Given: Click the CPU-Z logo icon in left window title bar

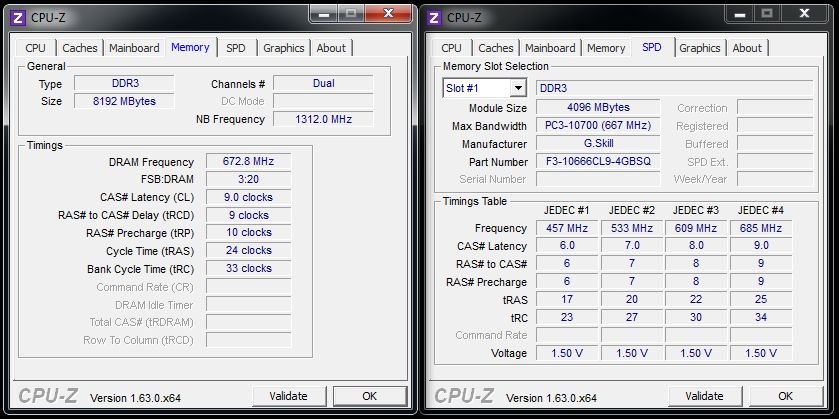Looking at the screenshot, I should coord(18,18).
